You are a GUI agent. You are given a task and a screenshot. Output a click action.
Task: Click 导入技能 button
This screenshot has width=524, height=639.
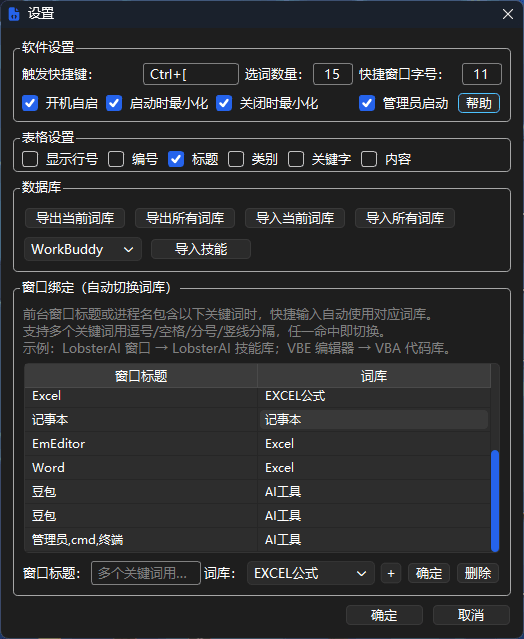click(201, 249)
